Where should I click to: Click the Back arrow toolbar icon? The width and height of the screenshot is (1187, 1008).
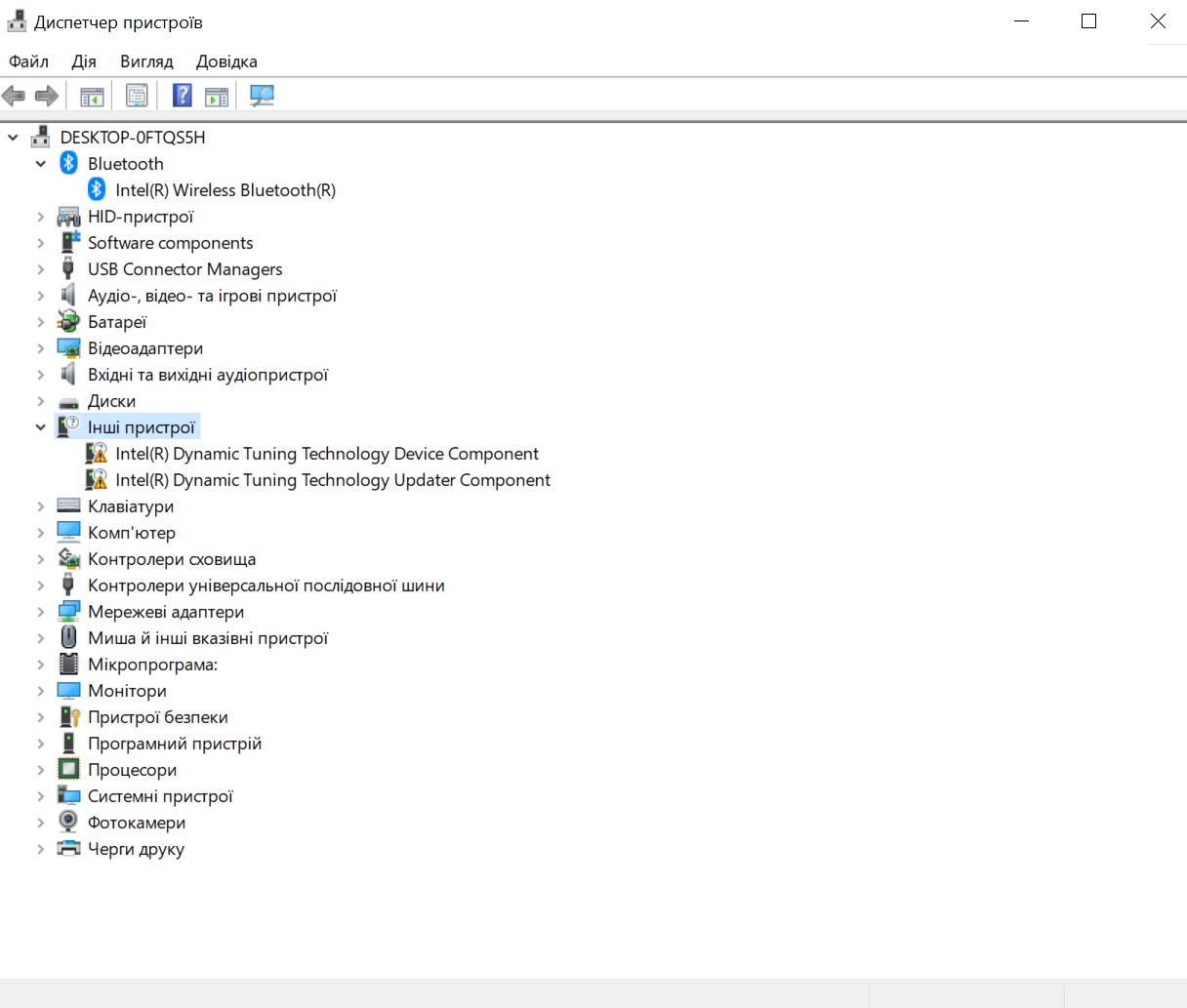pyautogui.click(x=14, y=96)
